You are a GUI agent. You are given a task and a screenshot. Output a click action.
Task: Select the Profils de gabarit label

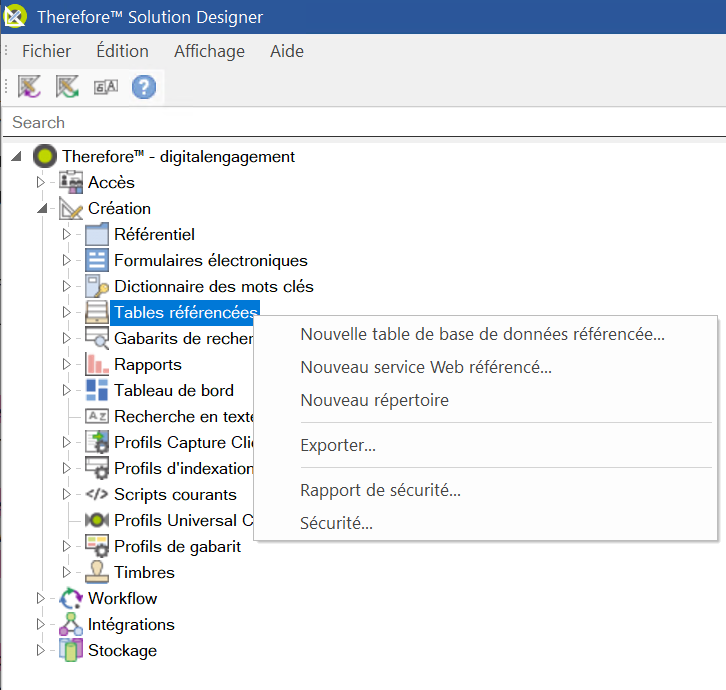[177, 546]
